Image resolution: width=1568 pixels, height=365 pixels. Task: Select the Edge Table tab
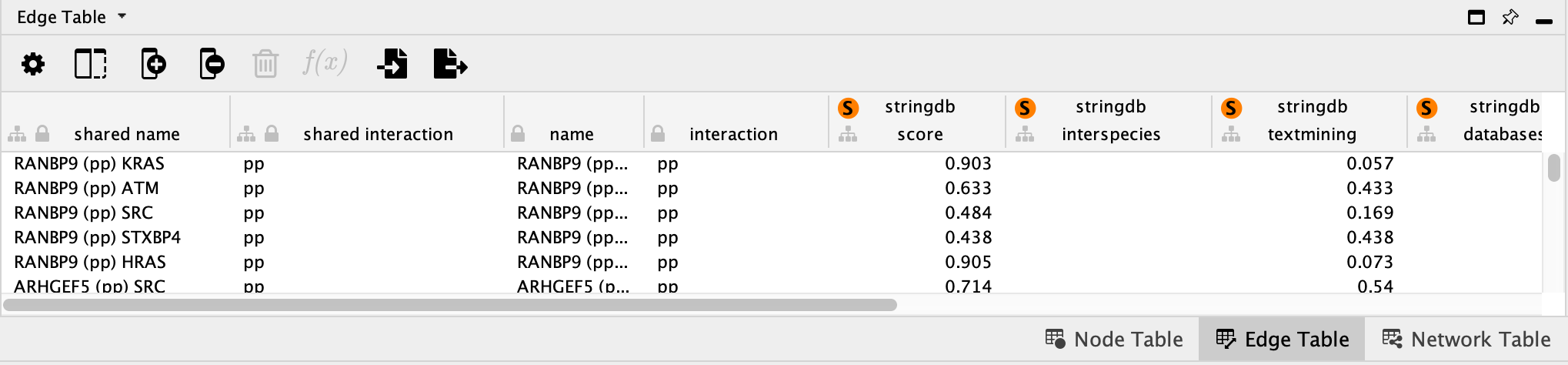point(1282,339)
